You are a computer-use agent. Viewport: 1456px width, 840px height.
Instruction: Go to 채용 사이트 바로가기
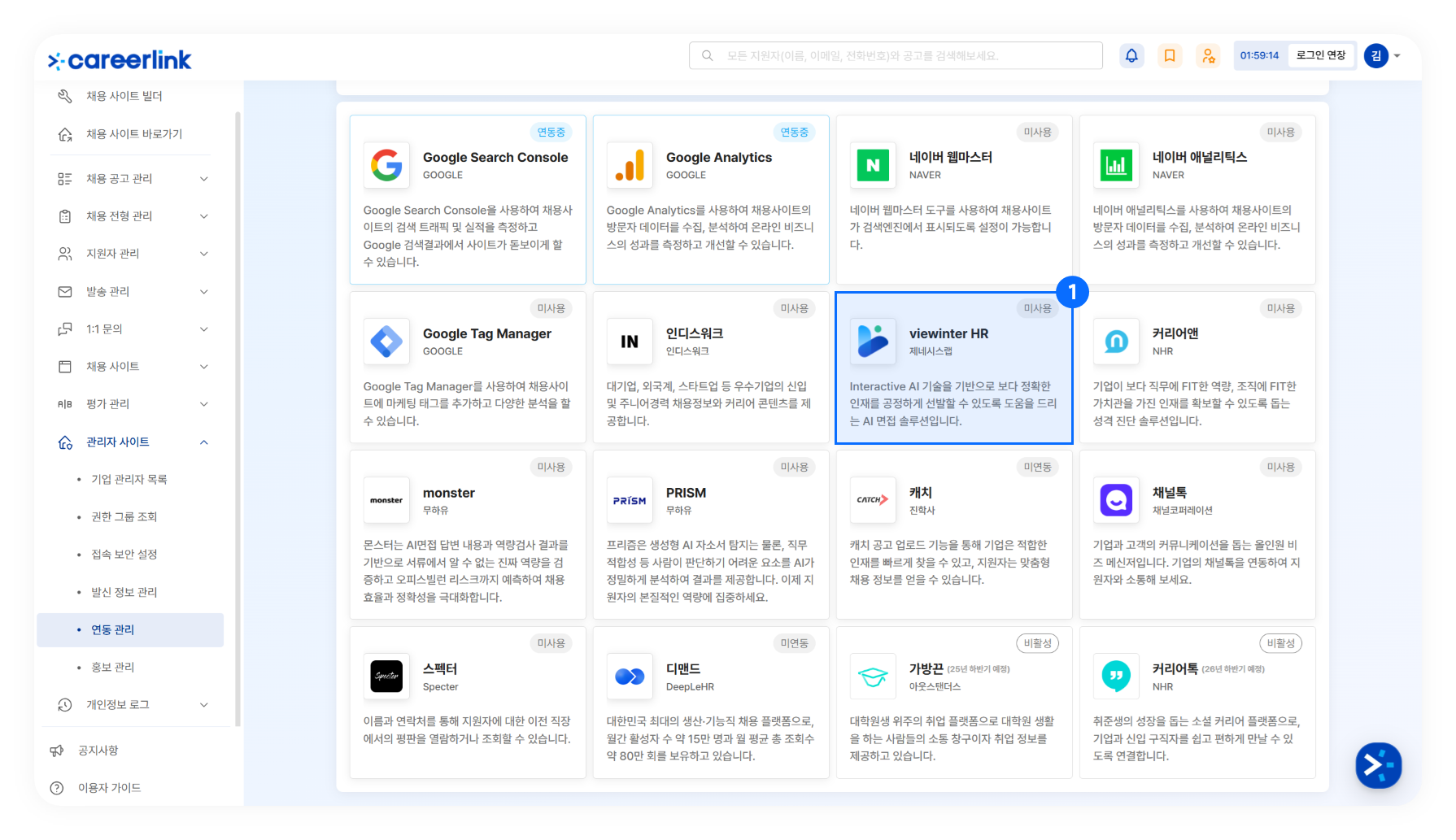(x=134, y=134)
